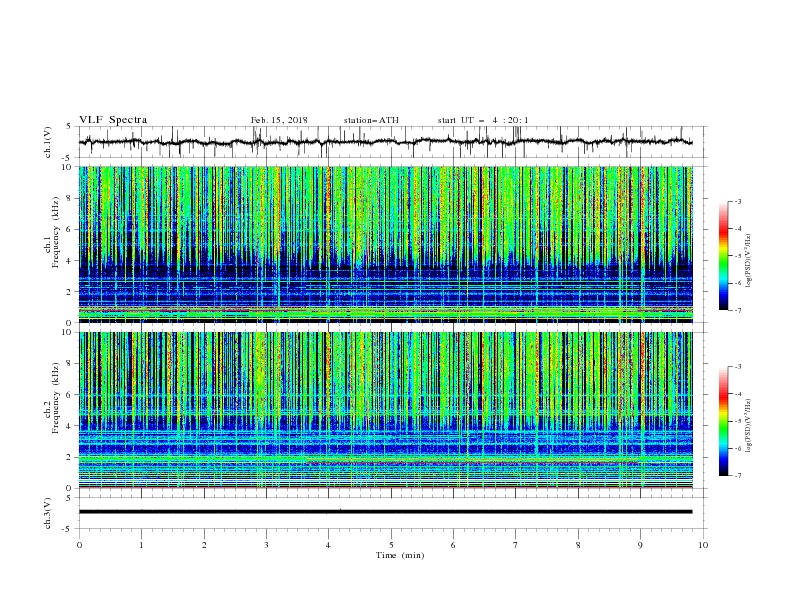This screenshot has height=612, width=792.
Task: Click the "station=ATH" label
Action: point(371,120)
